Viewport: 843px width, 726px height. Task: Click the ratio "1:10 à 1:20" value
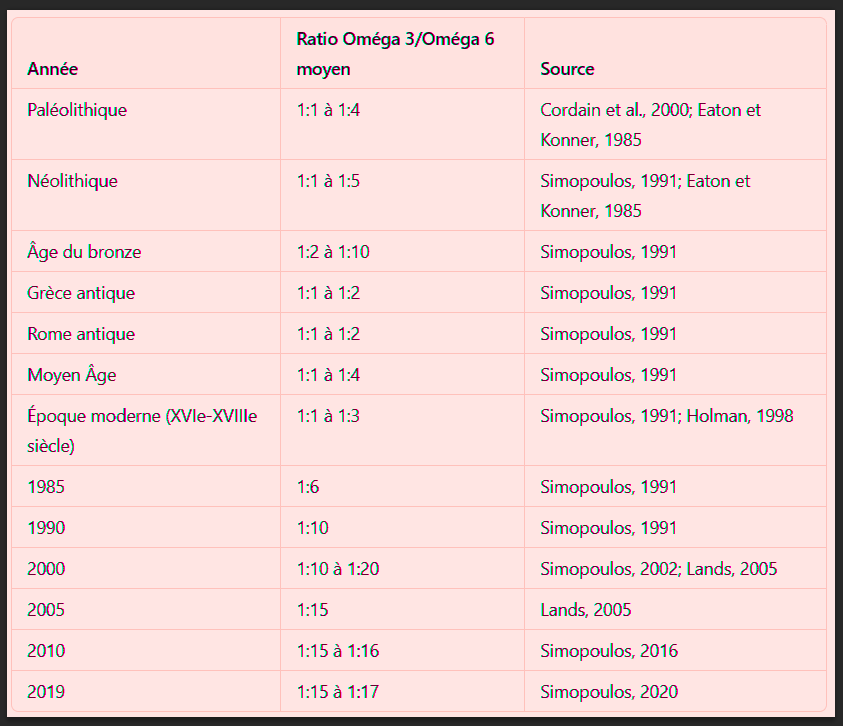[337, 569]
